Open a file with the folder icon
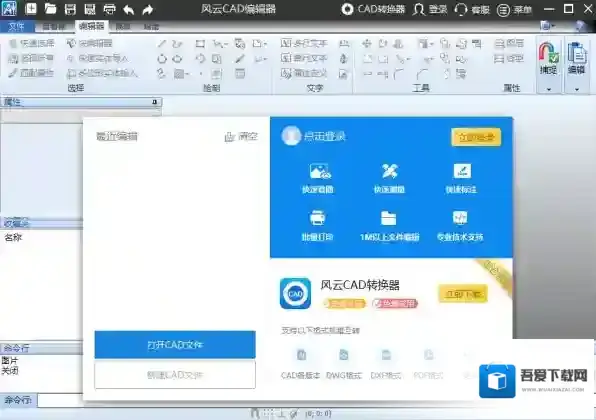Screen dimensions: 596x420 coord(50,8)
